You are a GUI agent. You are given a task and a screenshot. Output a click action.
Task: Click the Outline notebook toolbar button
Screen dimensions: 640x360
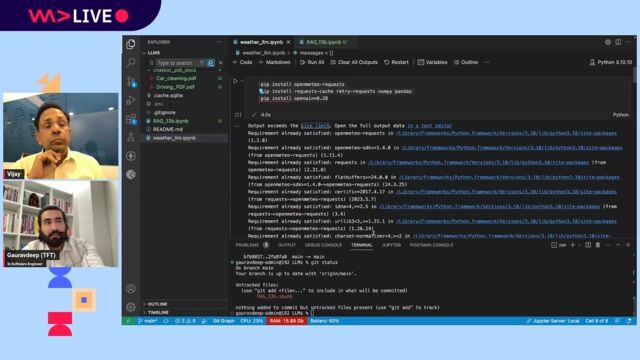(x=466, y=62)
